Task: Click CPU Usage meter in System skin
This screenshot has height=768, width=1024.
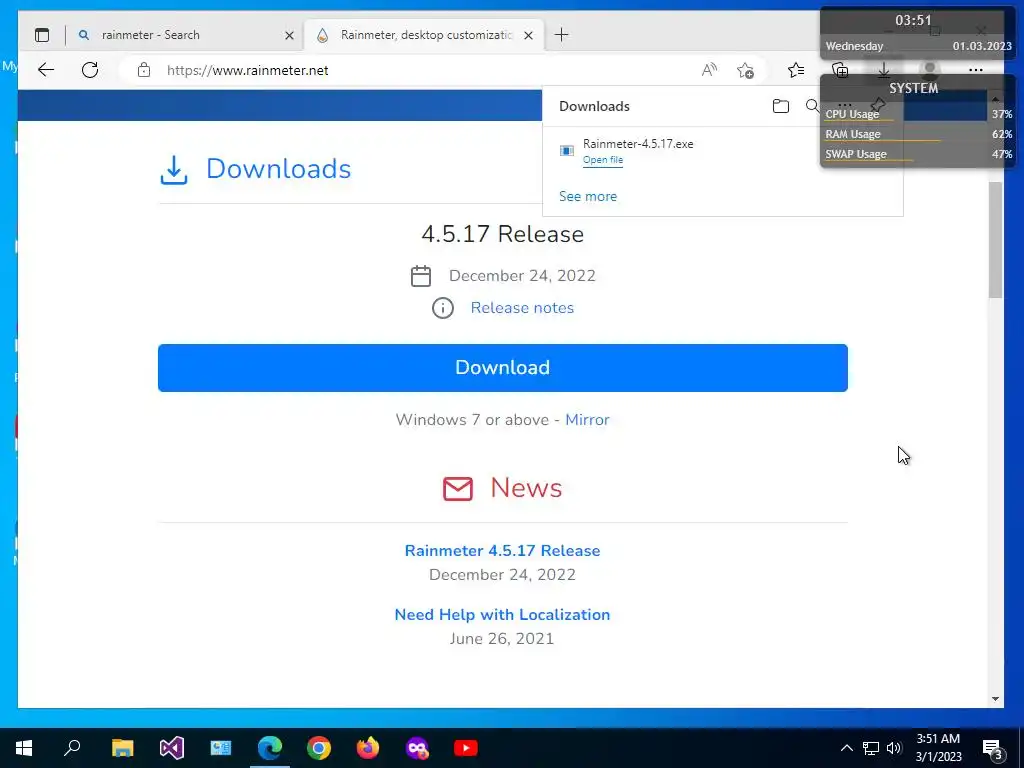Action: pyautogui.click(x=918, y=114)
